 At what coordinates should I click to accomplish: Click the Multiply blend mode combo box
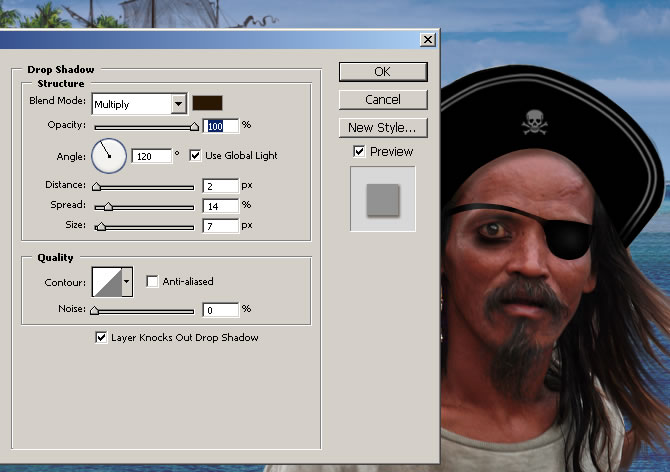(139, 104)
